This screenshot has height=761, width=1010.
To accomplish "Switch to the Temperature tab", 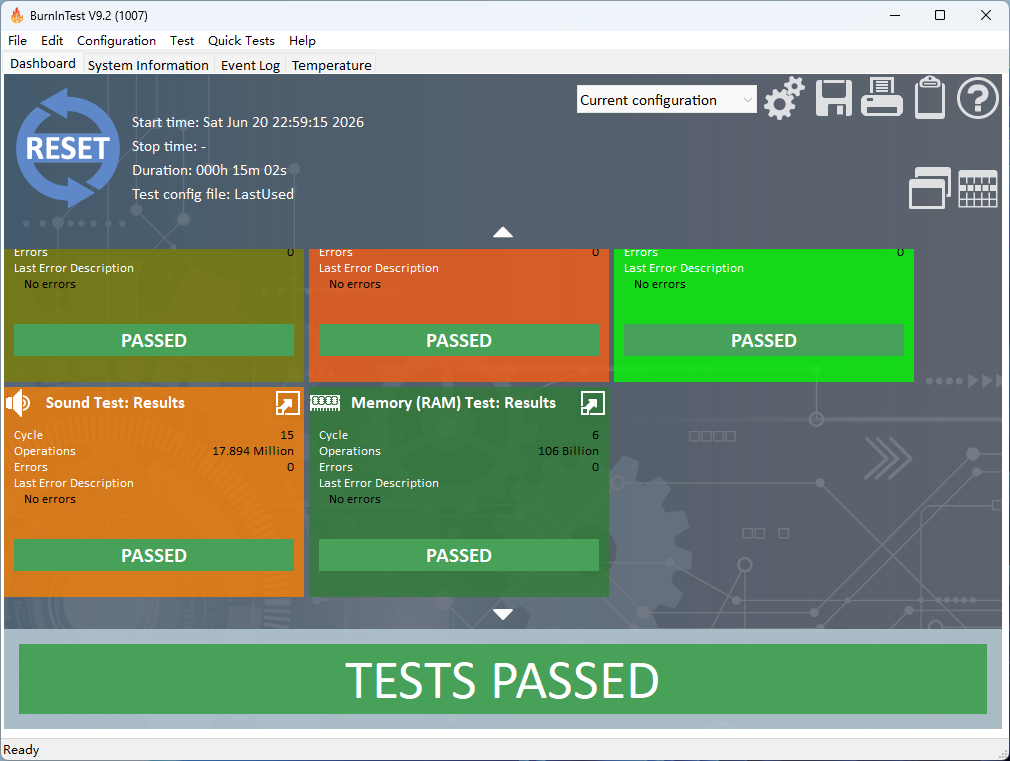I will [331, 65].
